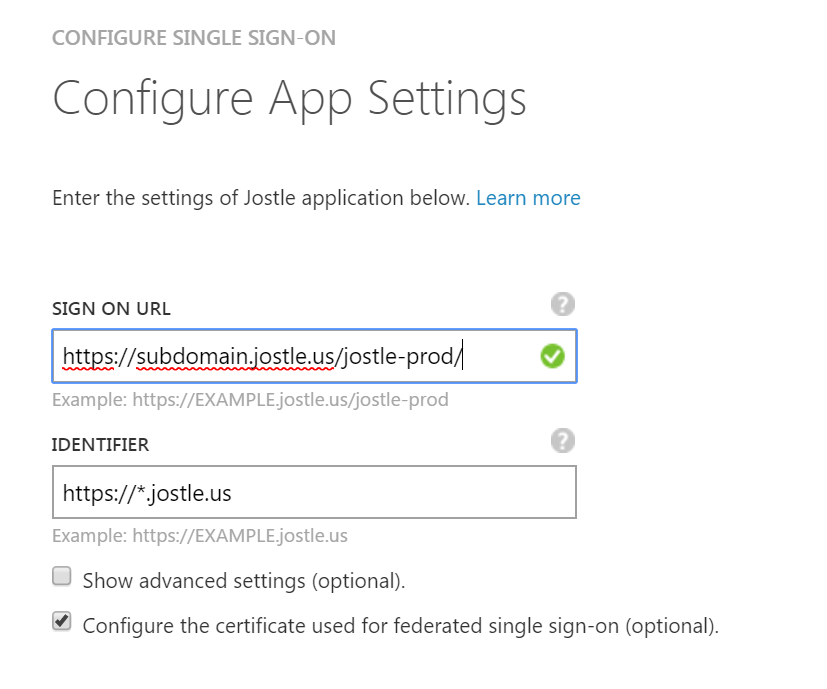Open the help icon beside SIGN ON URL
Viewport: 827px width, 689px height.
pyautogui.click(x=563, y=304)
